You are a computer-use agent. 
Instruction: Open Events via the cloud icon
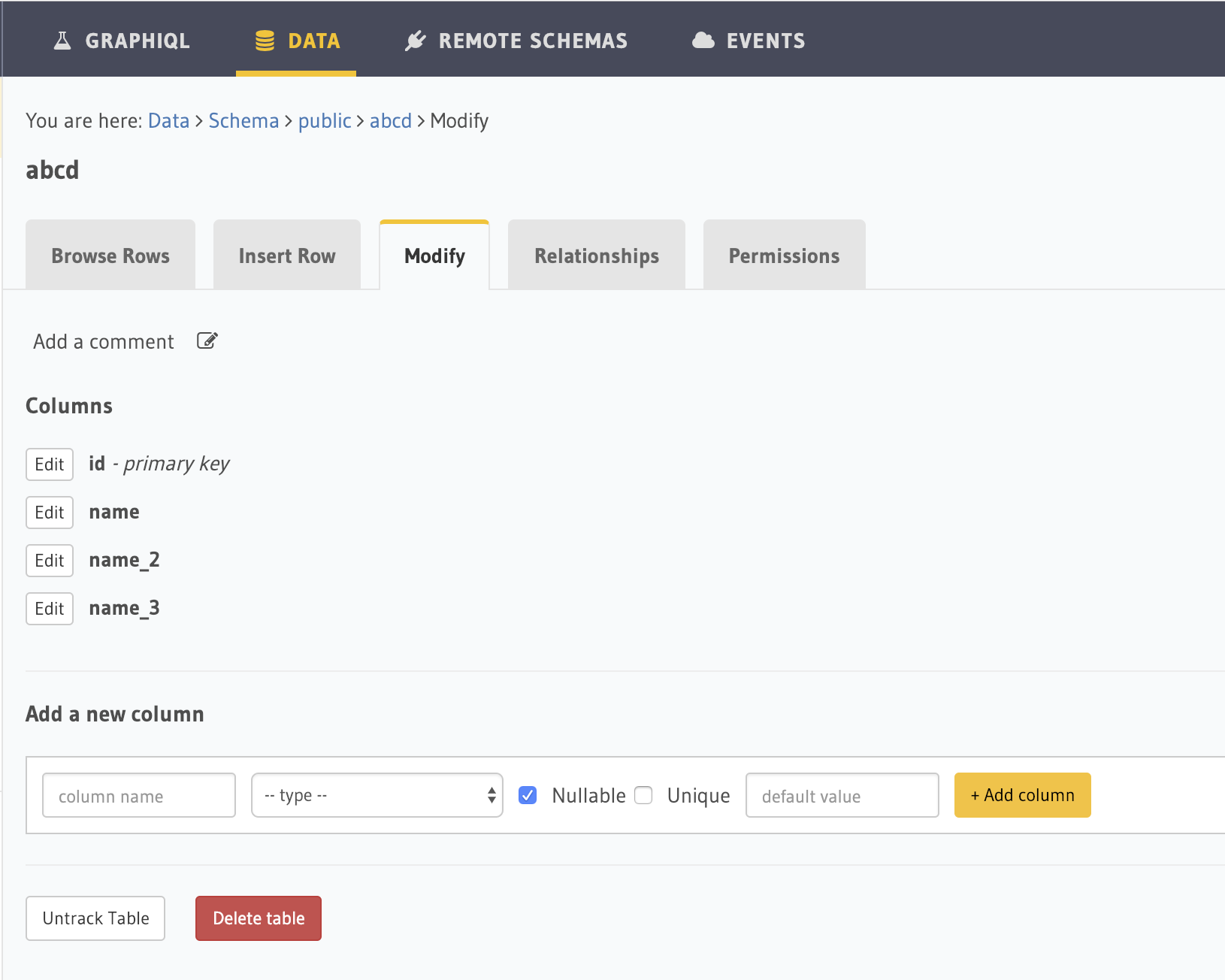704,39
